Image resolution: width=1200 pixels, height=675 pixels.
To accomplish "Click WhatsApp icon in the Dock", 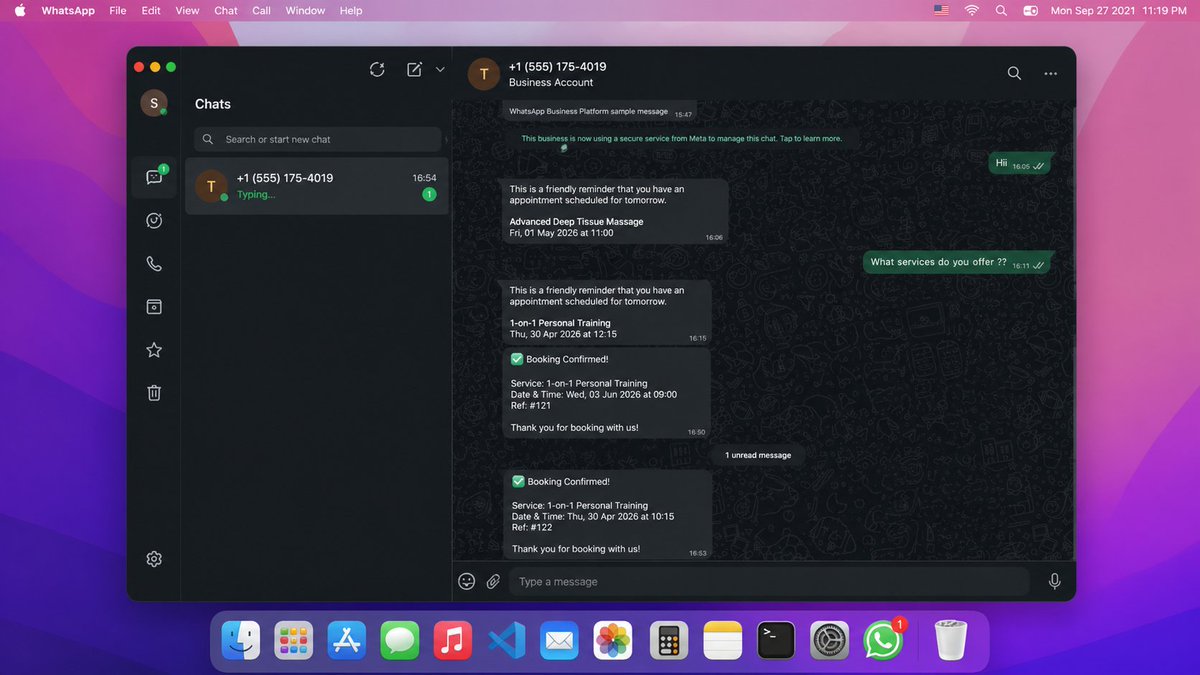I will (x=883, y=640).
